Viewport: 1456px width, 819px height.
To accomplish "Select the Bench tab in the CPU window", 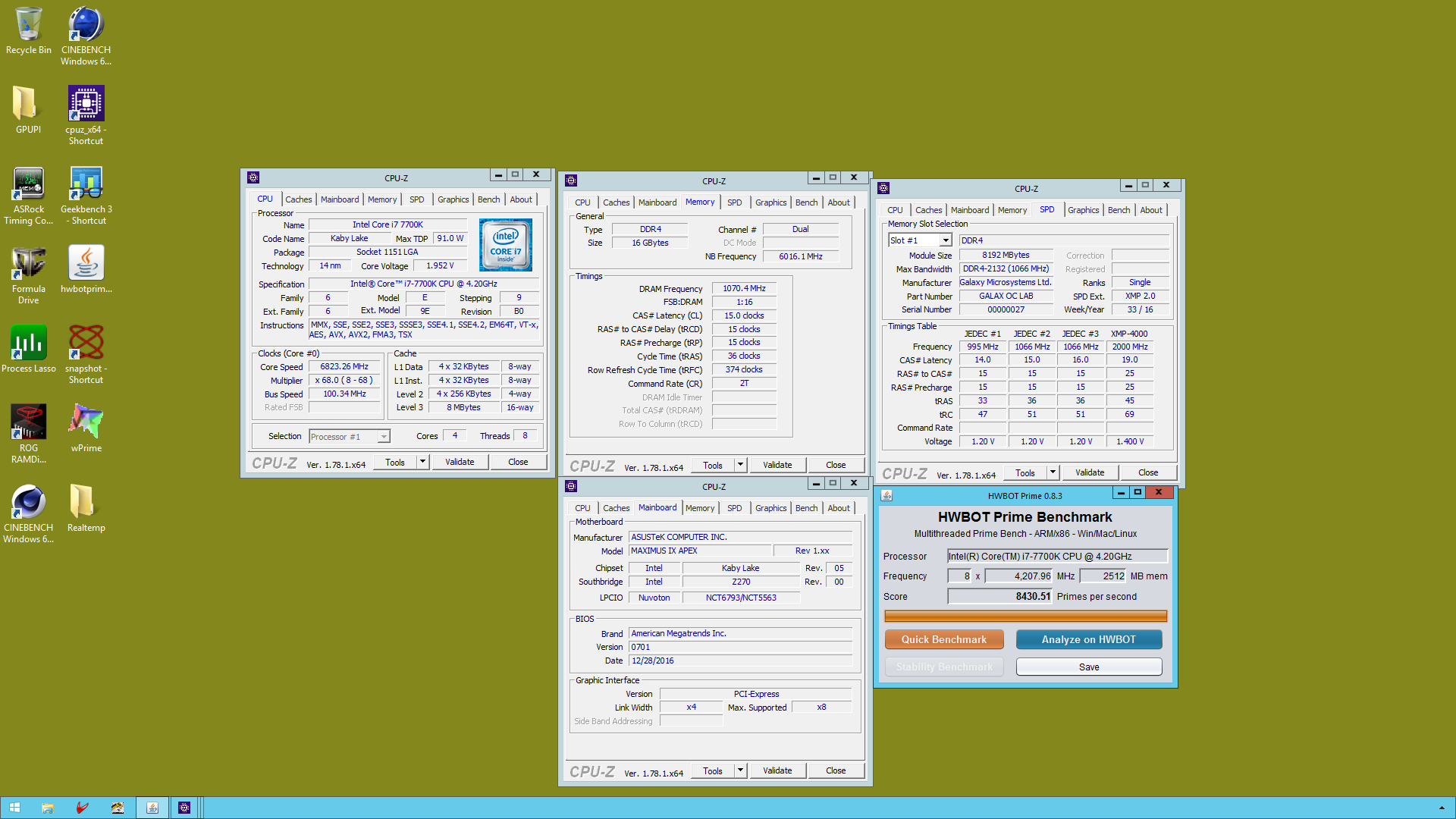I will [x=488, y=199].
